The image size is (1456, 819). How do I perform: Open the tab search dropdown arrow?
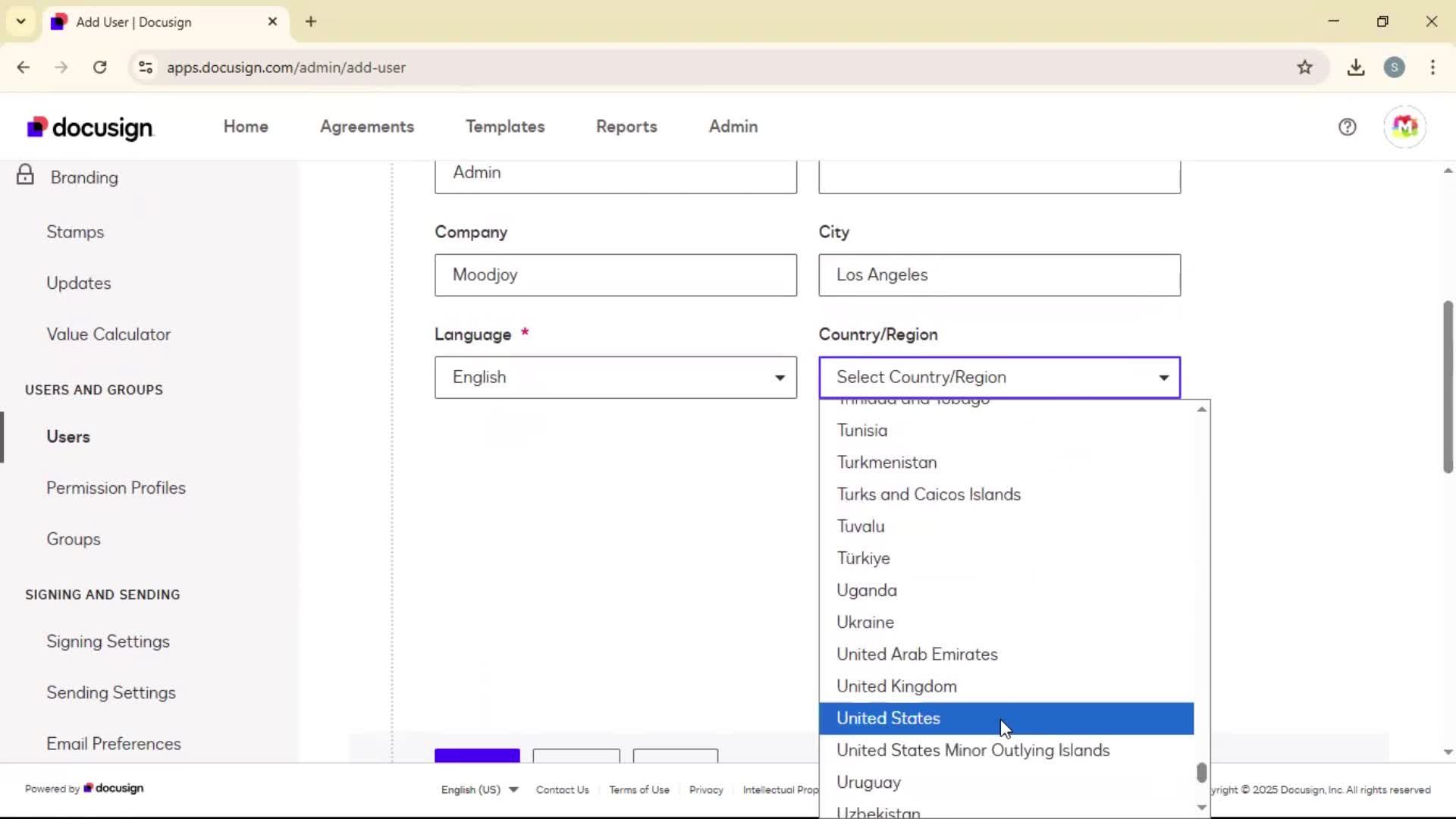pos(21,21)
